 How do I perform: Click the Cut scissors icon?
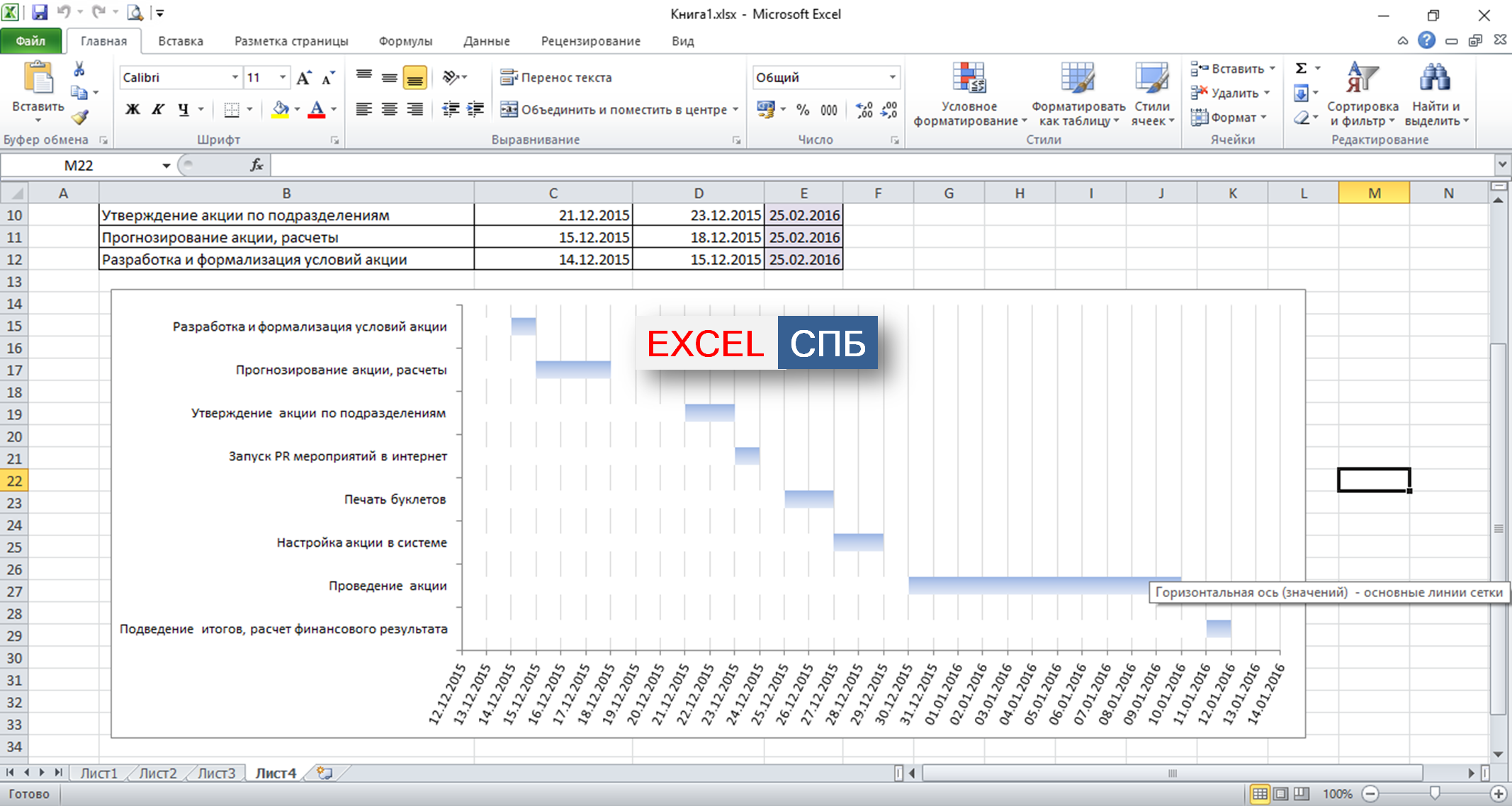pos(79,69)
